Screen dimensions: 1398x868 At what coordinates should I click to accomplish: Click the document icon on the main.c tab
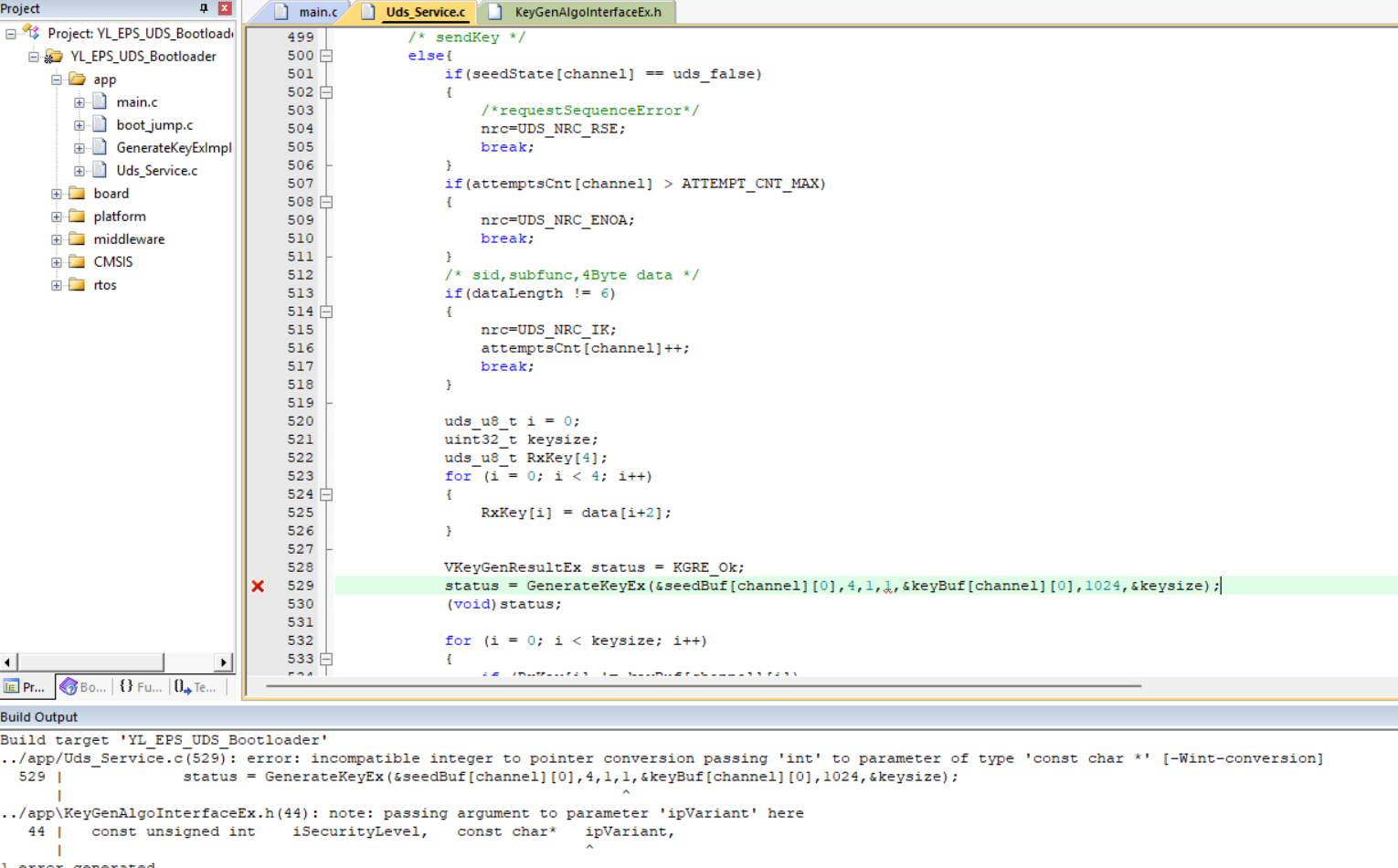[281, 13]
